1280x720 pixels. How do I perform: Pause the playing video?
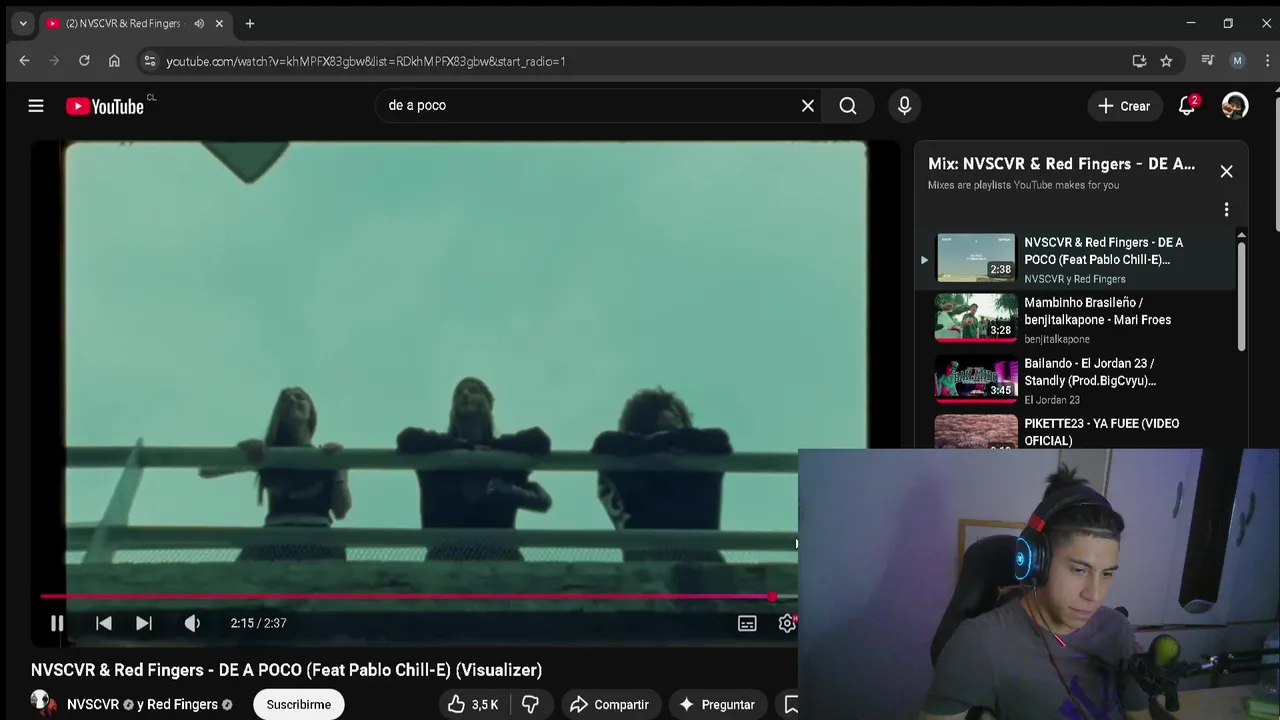[57, 623]
